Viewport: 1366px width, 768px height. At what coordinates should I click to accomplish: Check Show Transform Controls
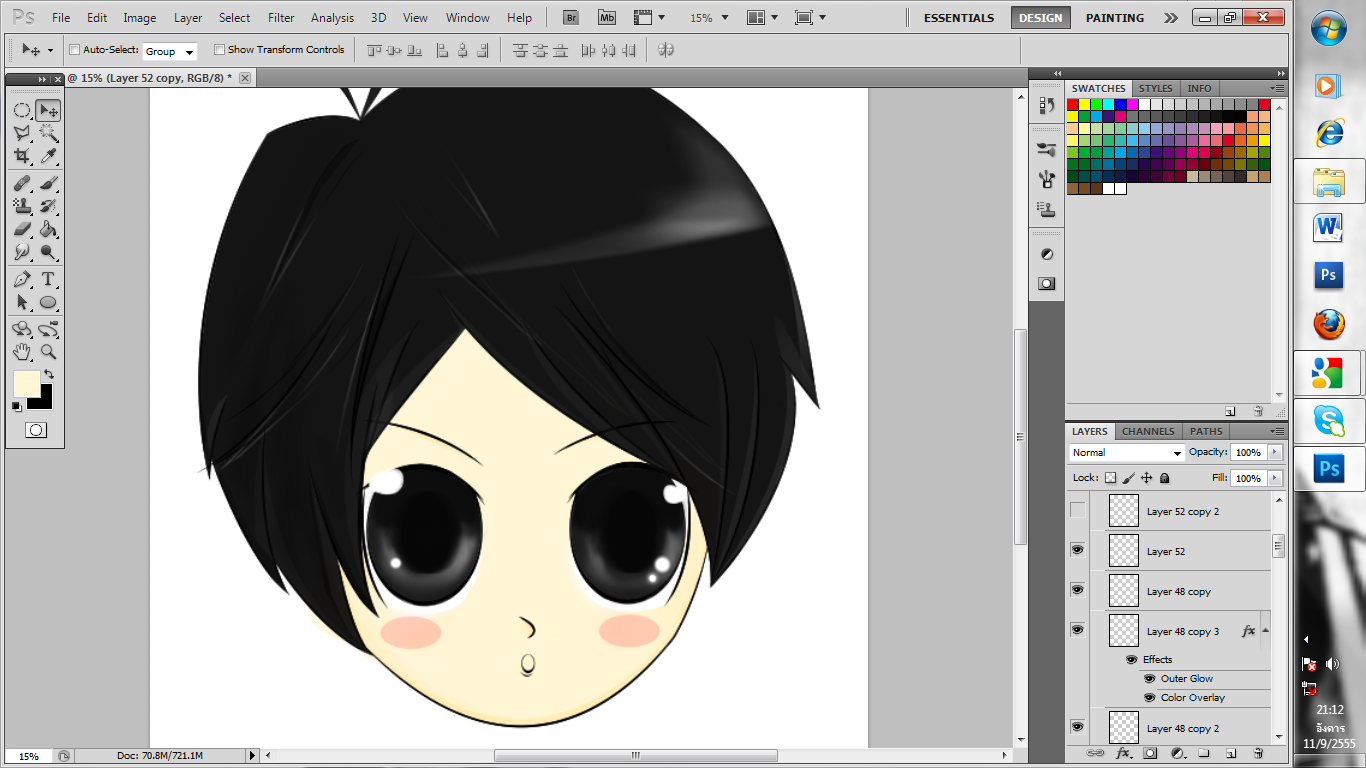[x=220, y=50]
